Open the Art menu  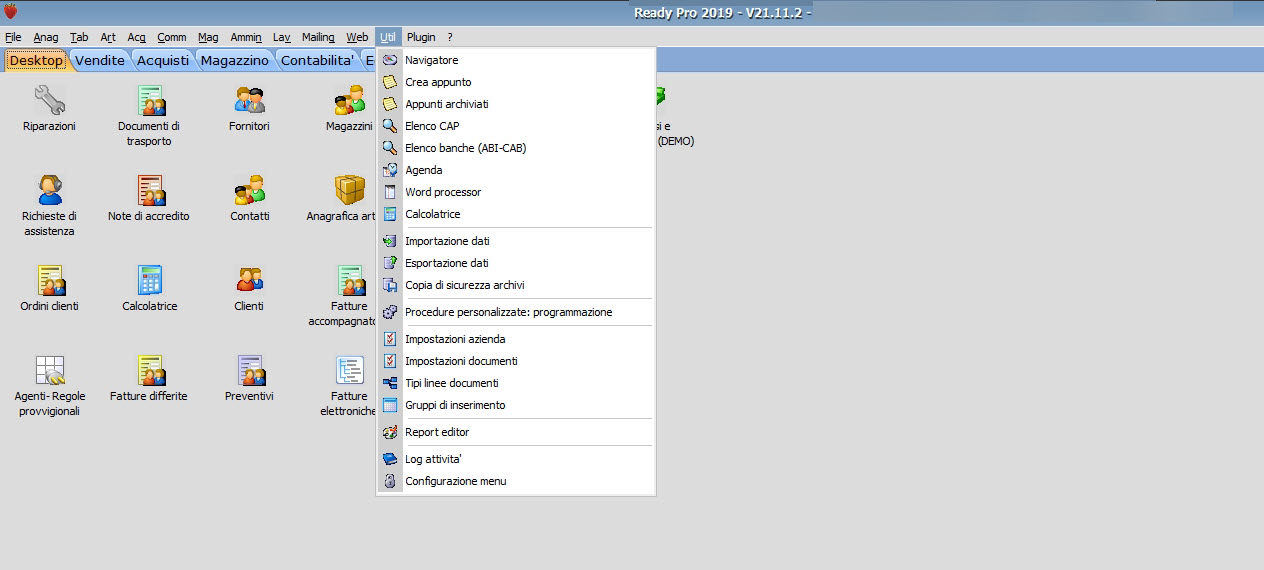108,37
